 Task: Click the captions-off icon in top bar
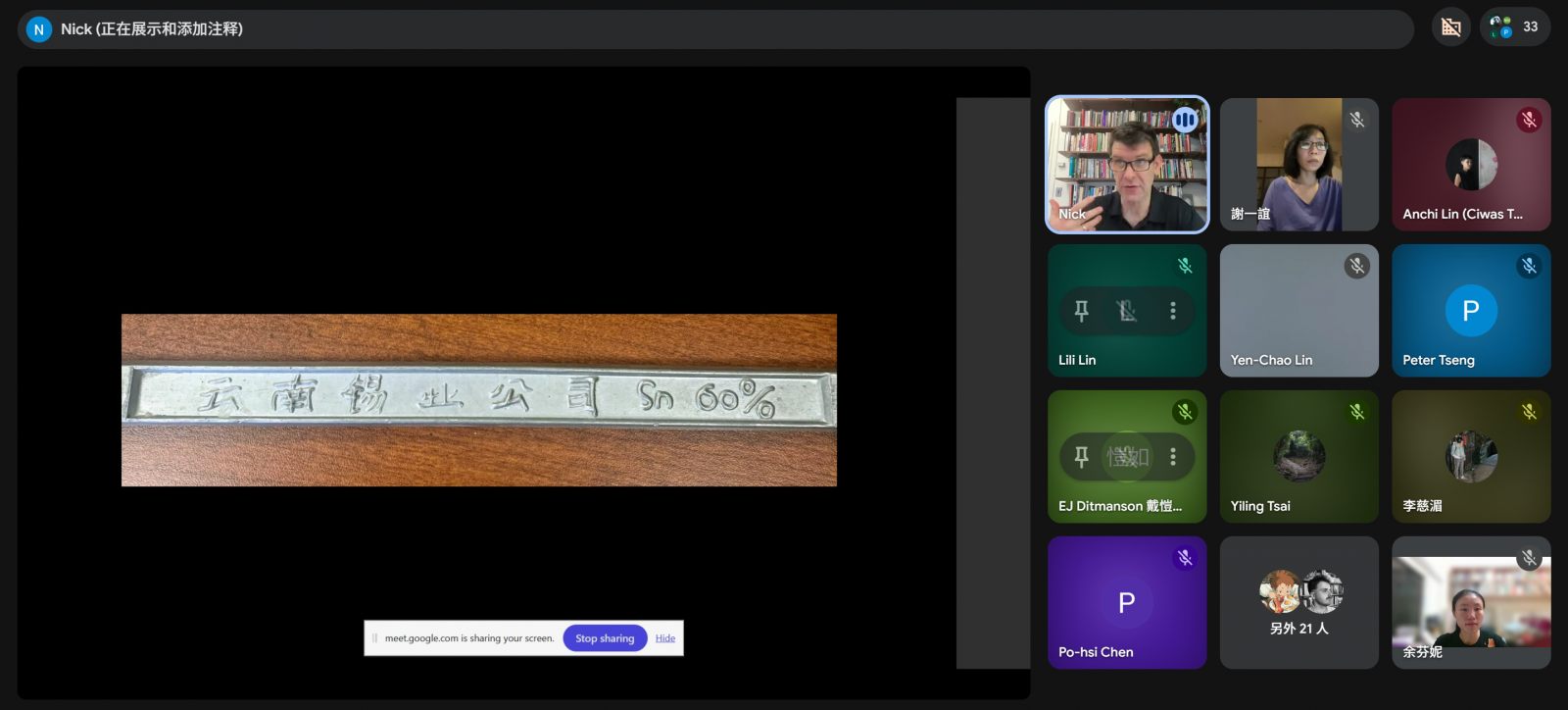tap(1451, 27)
